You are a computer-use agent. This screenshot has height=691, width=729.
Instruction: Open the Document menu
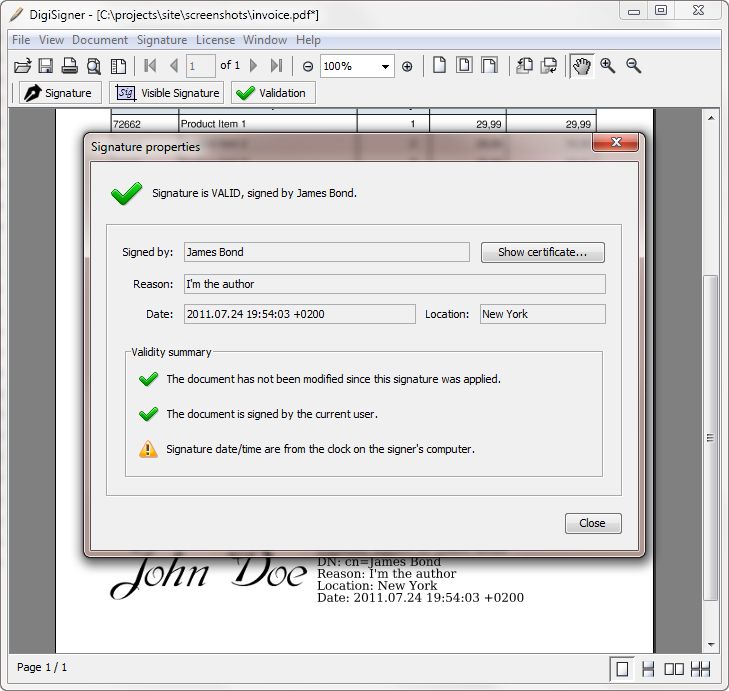(x=99, y=40)
